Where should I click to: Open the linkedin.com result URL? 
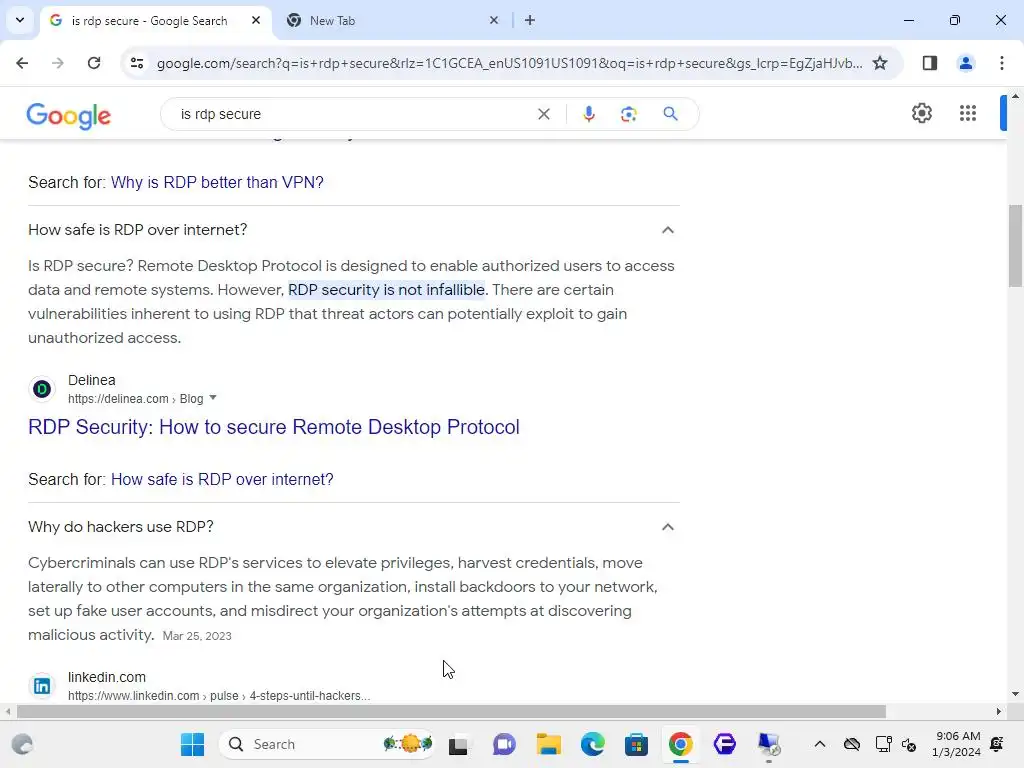click(x=219, y=696)
